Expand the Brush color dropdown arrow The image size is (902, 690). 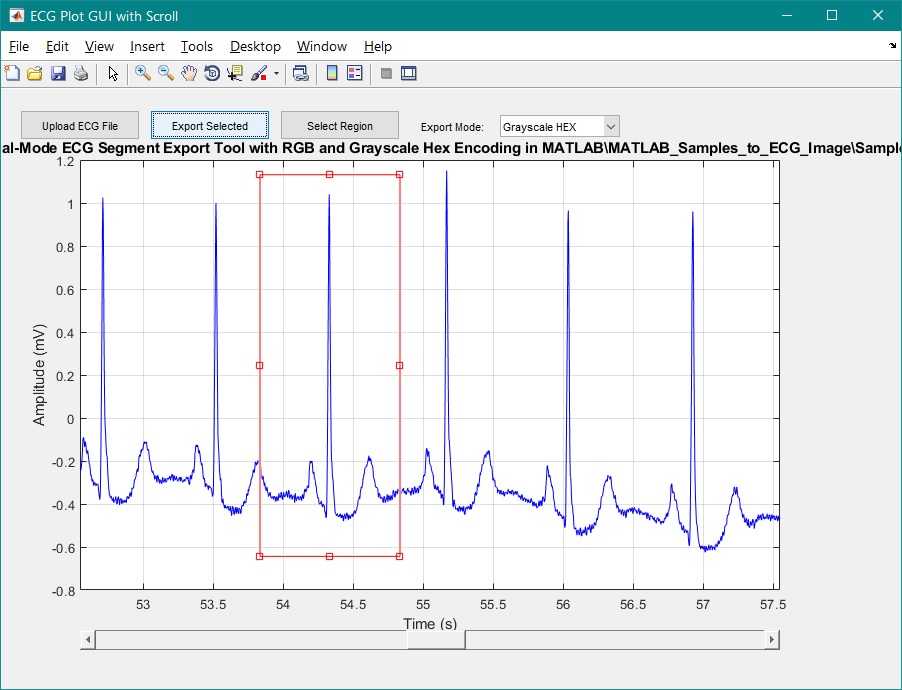pos(277,73)
